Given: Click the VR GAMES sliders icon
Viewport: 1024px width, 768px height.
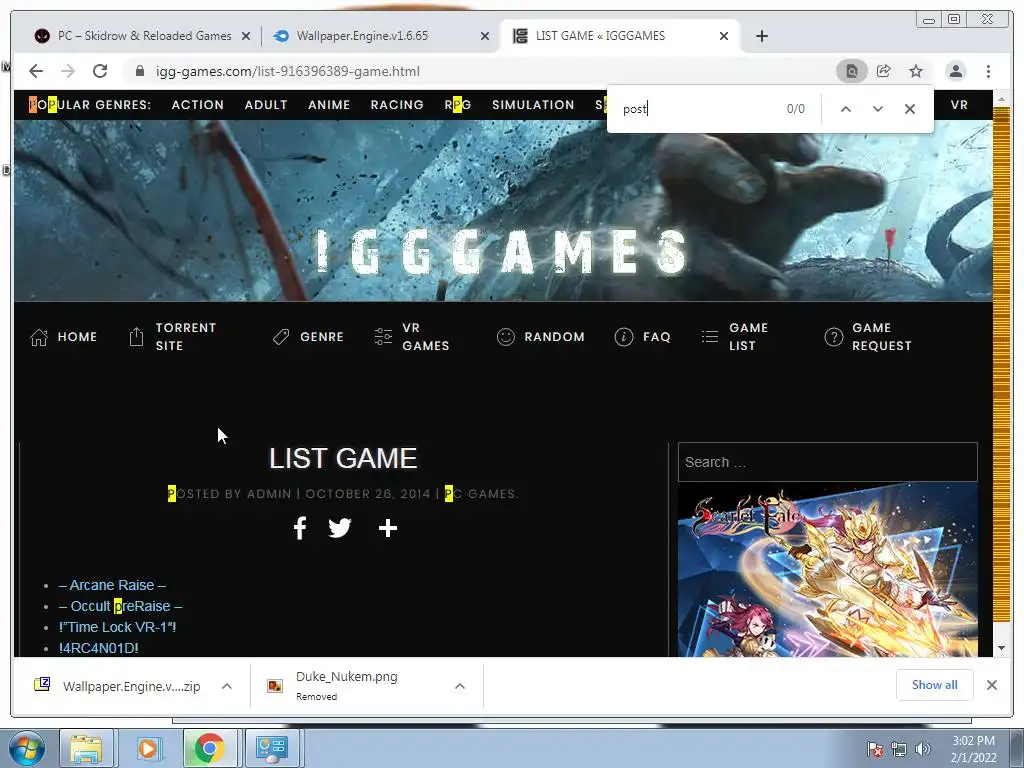Looking at the screenshot, I should tap(383, 337).
